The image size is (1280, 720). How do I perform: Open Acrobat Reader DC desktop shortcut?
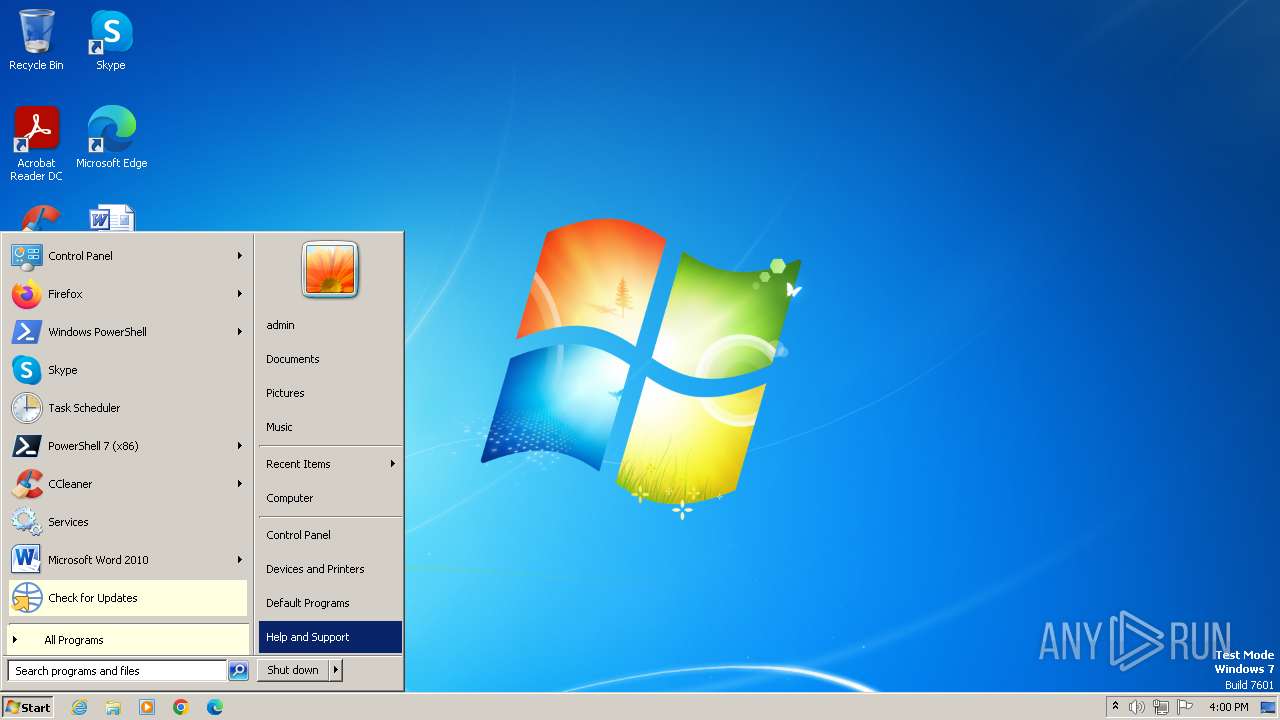[x=36, y=143]
